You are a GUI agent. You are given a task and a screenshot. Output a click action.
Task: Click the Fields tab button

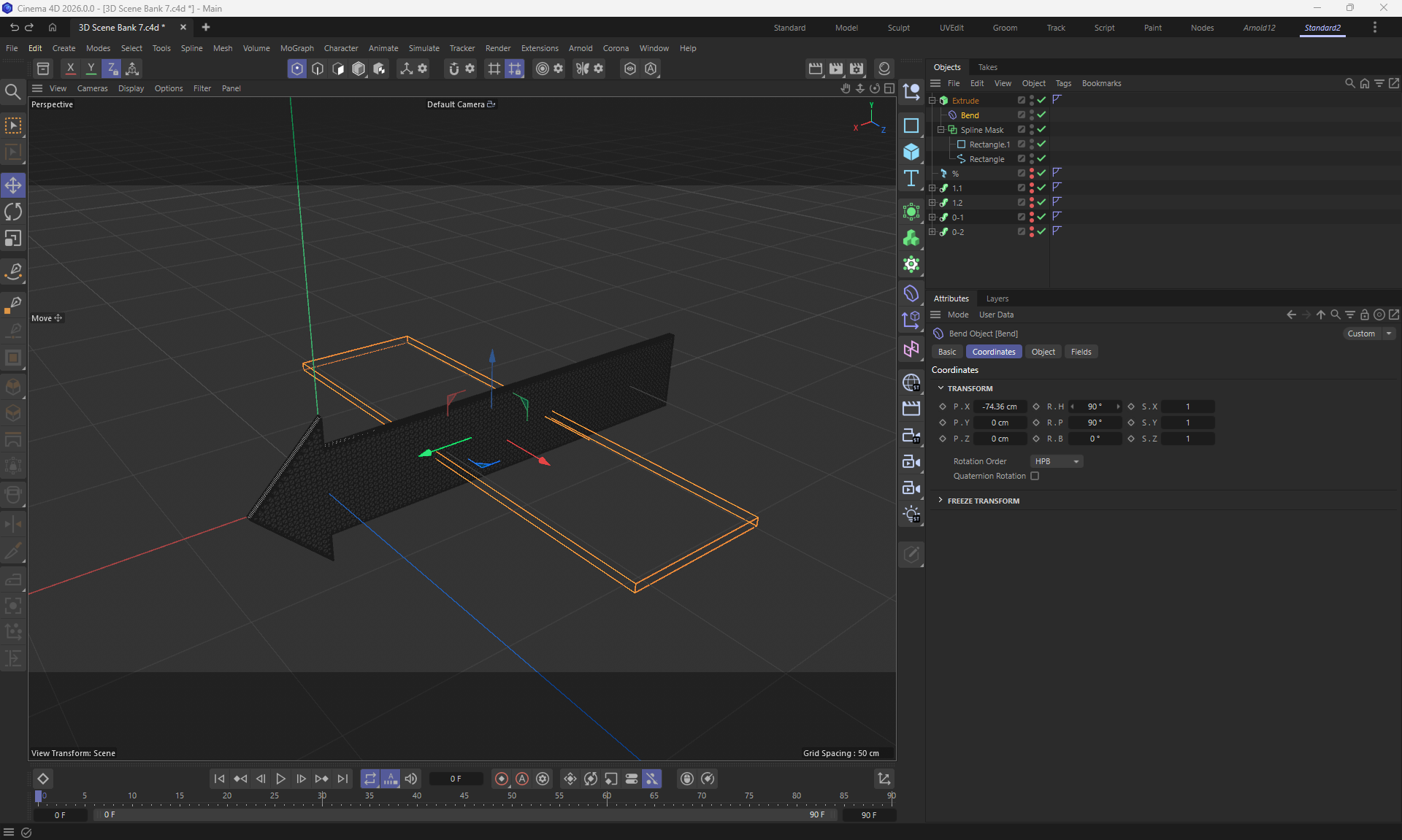coord(1081,352)
